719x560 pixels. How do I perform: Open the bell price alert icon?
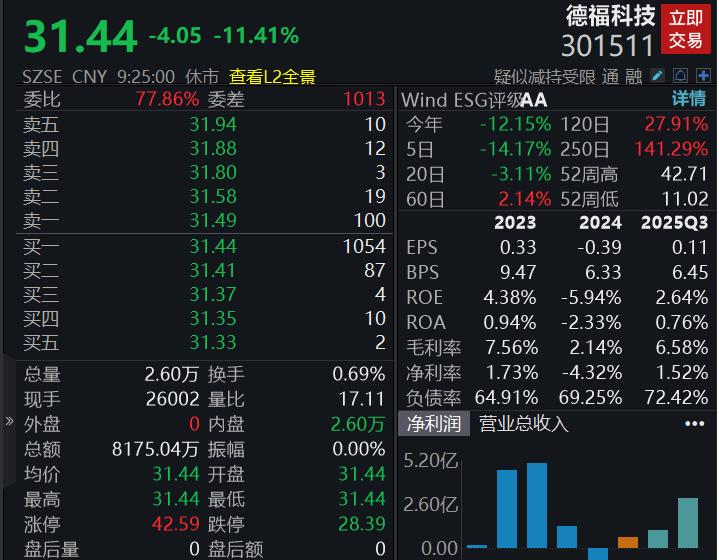click(x=680, y=75)
